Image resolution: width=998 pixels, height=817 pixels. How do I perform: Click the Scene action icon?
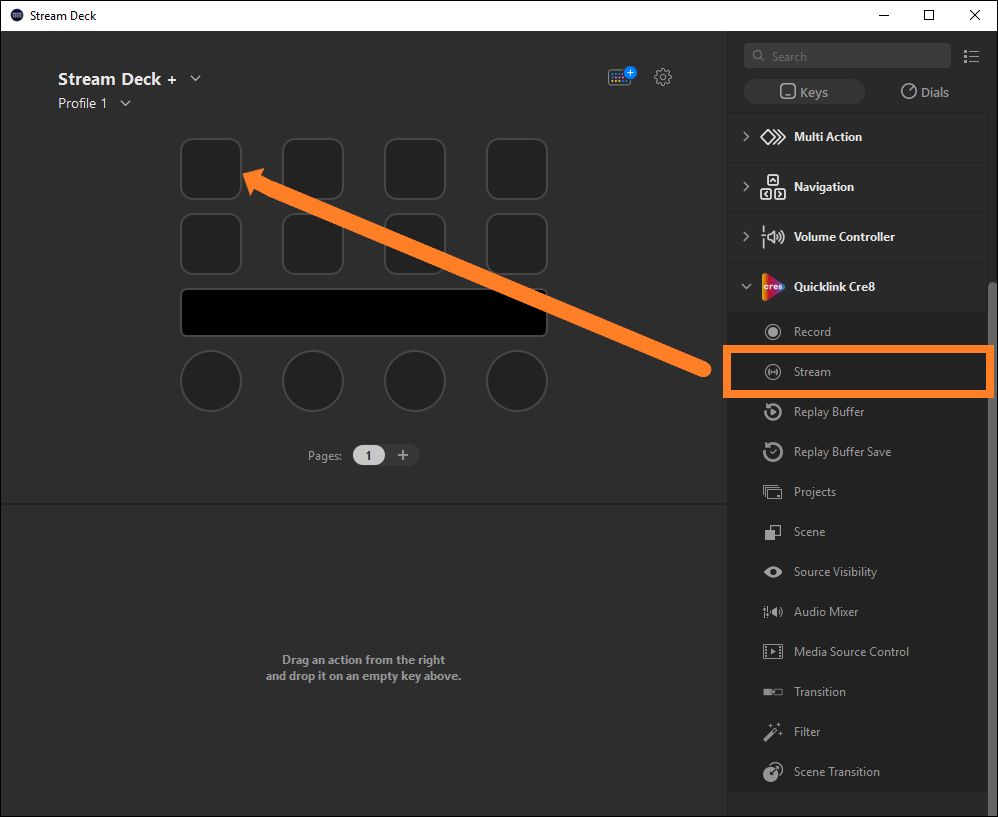click(x=773, y=532)
